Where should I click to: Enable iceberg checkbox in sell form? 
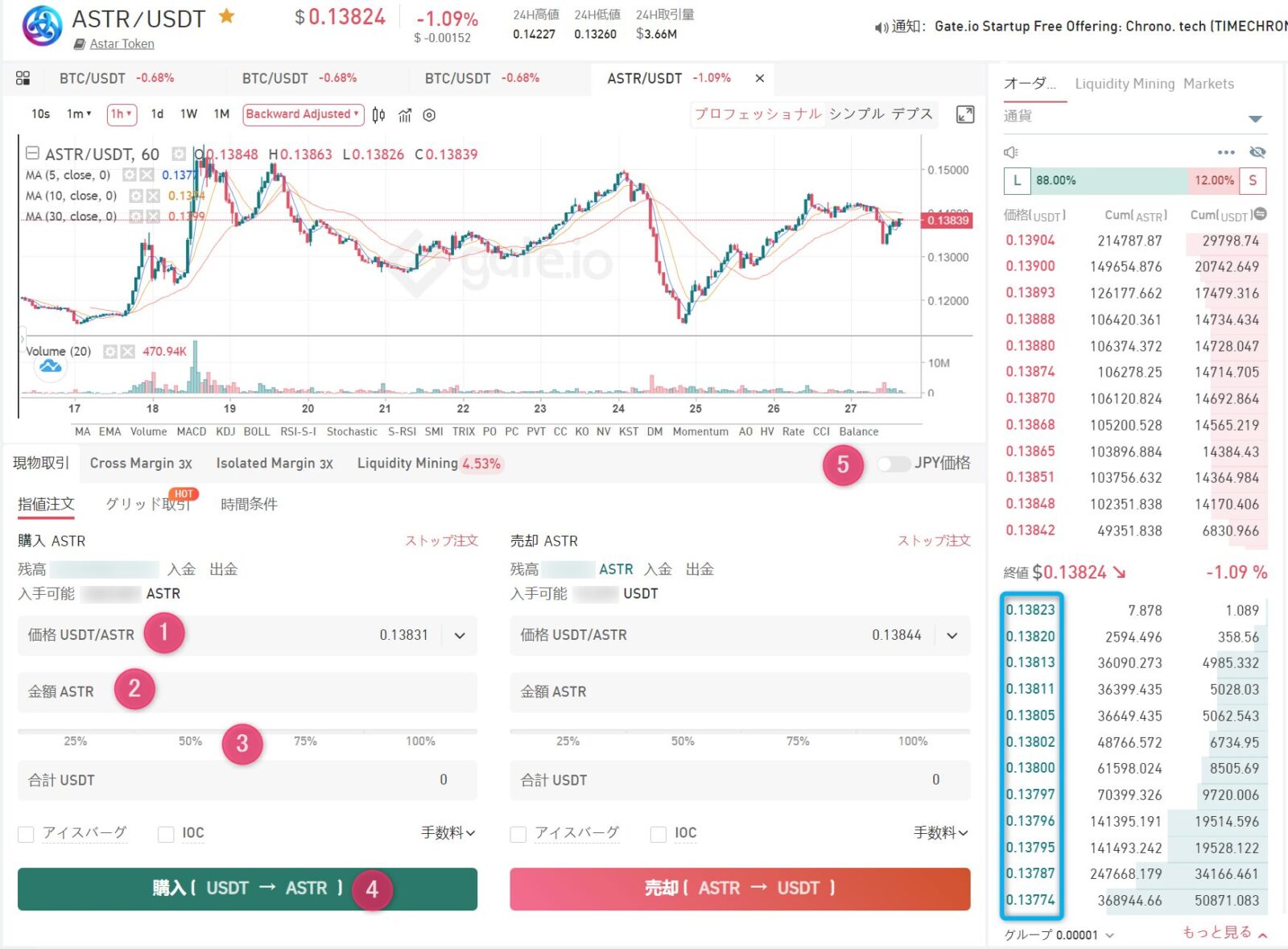pyautogui.click(x=518, y=834)
